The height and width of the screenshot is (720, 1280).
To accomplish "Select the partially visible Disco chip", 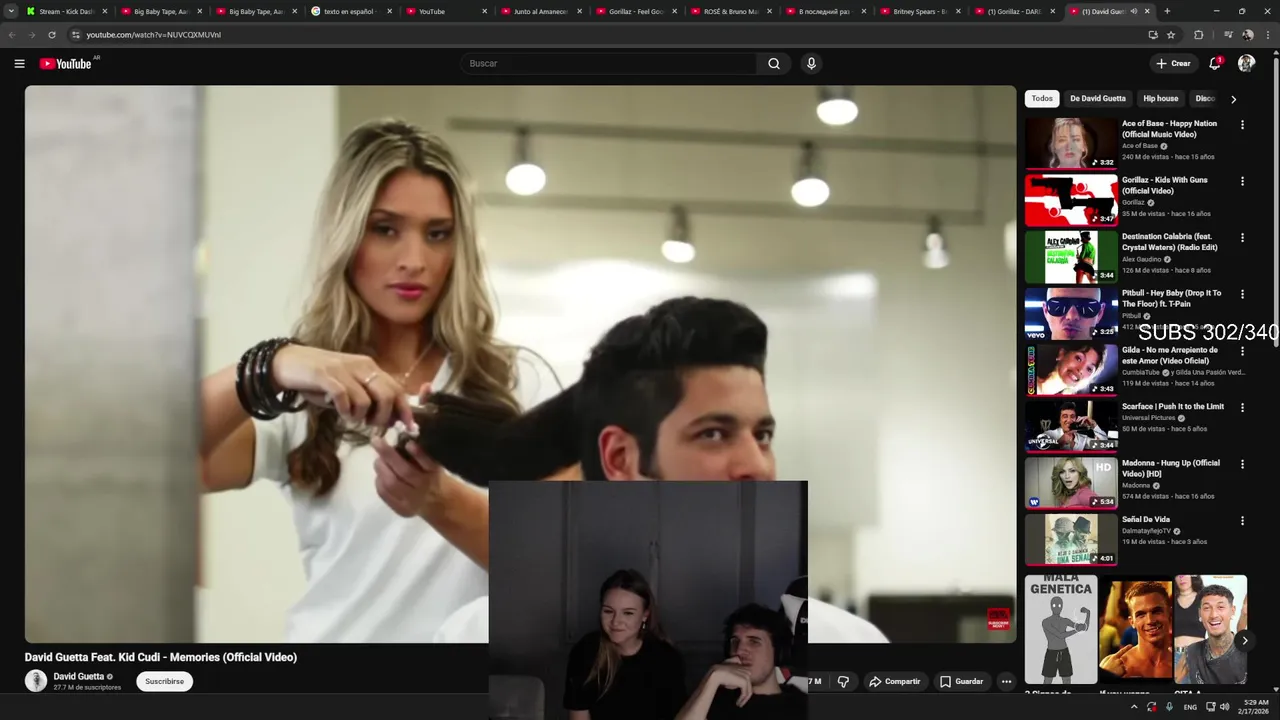I will tap(1205, 98).
